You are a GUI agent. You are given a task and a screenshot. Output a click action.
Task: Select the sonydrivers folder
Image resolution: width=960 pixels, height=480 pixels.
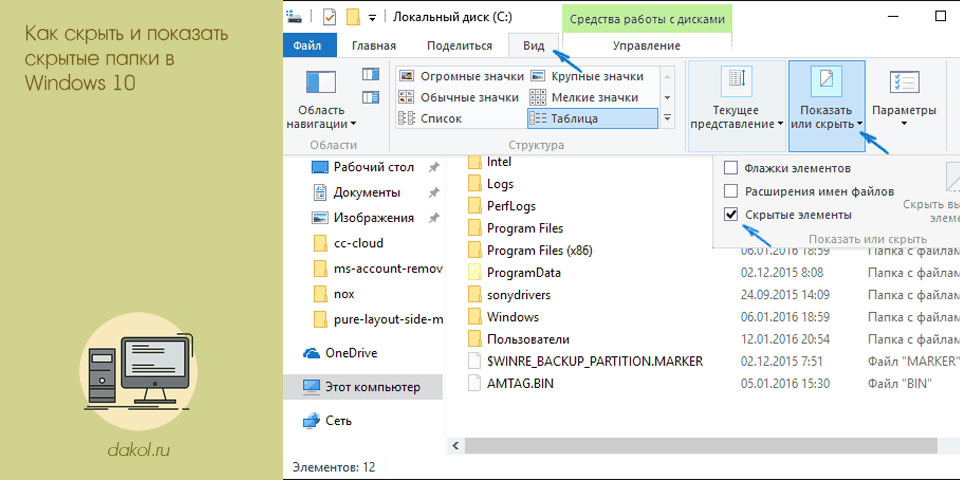509,294
